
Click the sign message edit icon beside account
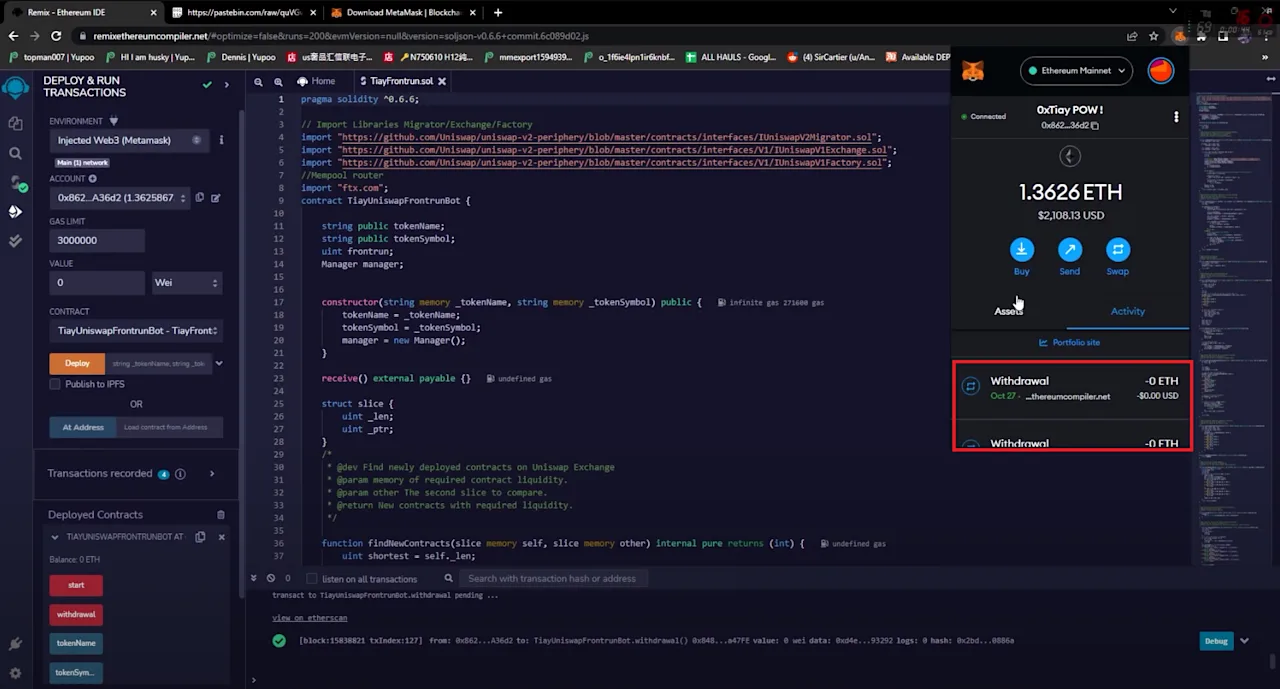[215, 198]
